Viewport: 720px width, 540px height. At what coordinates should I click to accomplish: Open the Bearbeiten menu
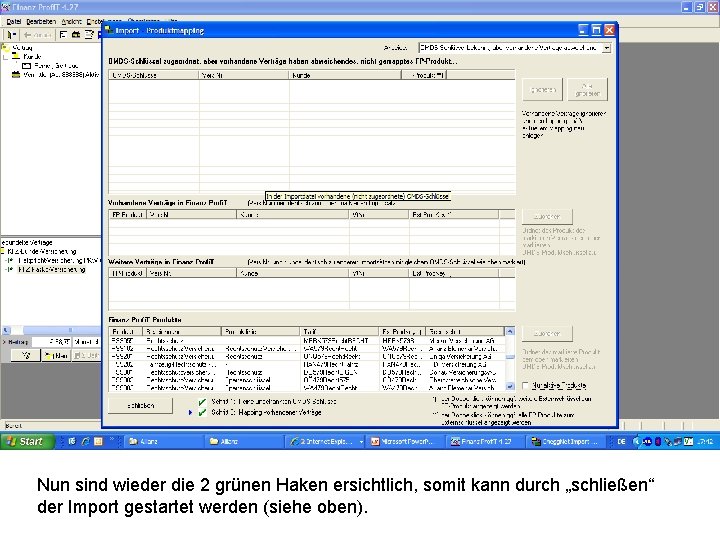(x=40, y=22)
